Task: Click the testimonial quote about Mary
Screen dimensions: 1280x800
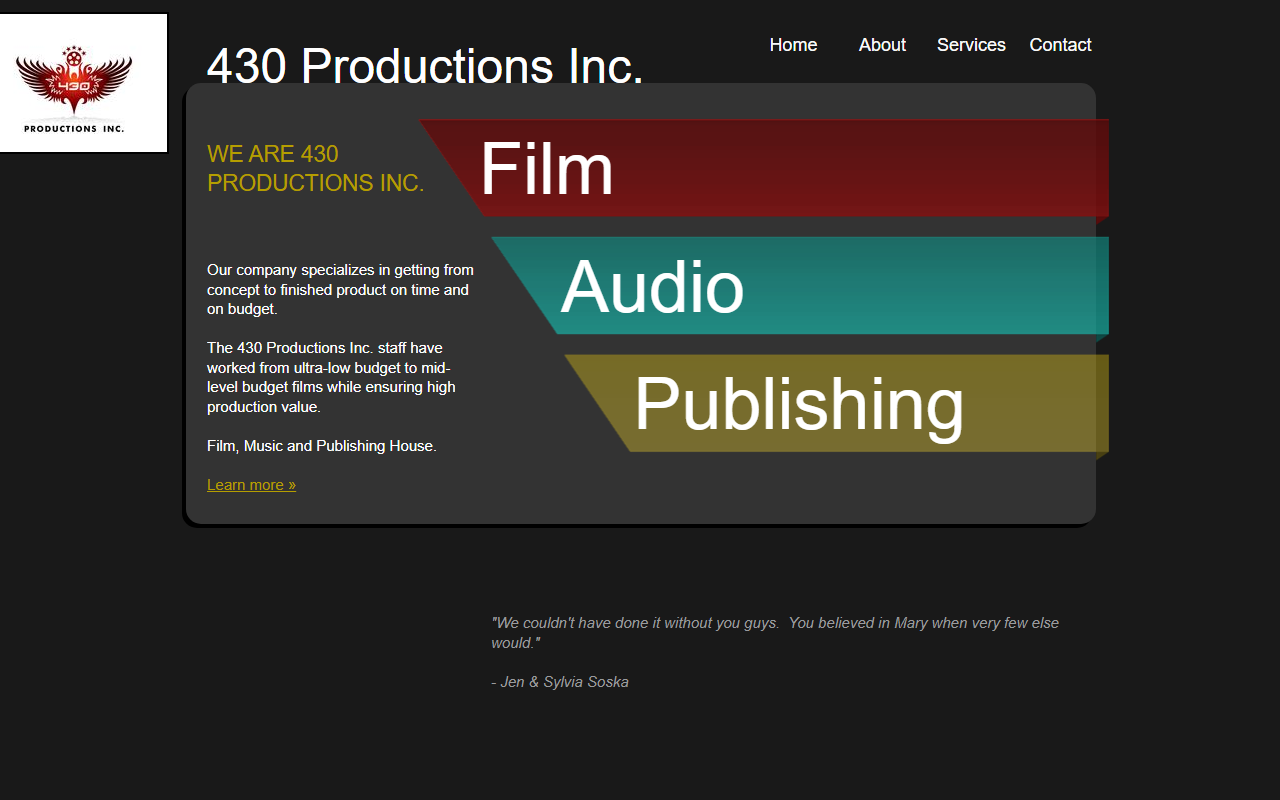Action: [x=775, y=633]
